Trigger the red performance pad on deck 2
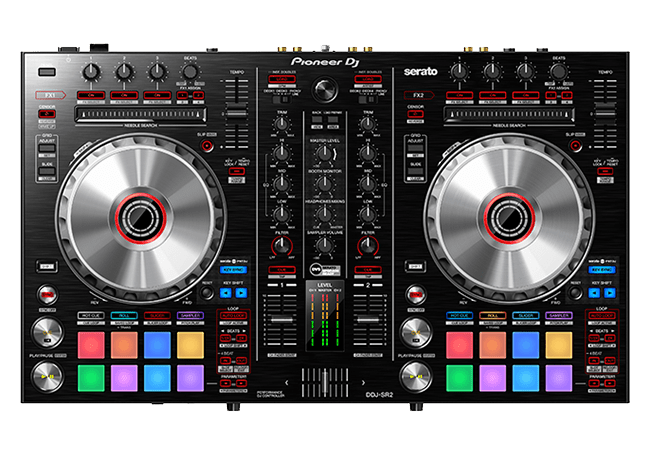This screenshot has height=460, width=650. tap(459, 345)
